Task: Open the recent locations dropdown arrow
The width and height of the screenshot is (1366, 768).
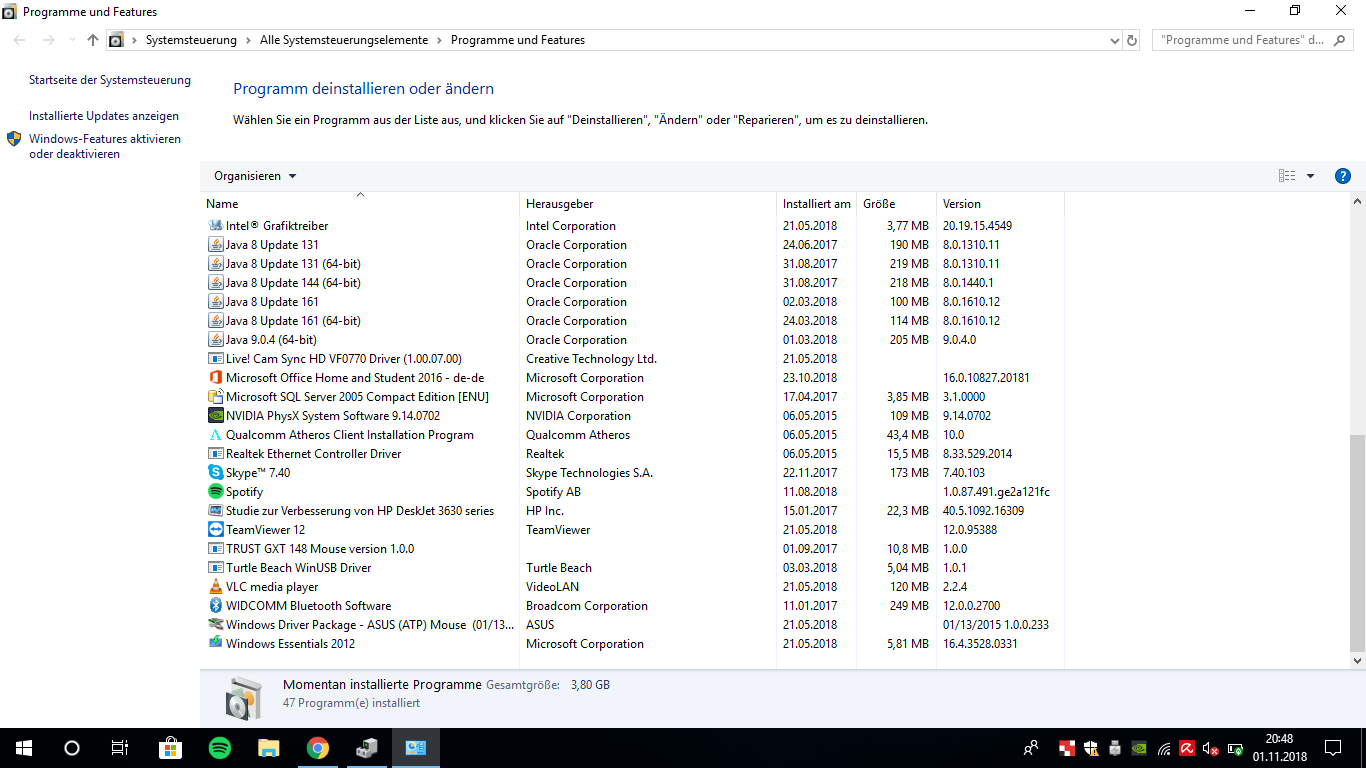Action: click(x=71, y=40)
